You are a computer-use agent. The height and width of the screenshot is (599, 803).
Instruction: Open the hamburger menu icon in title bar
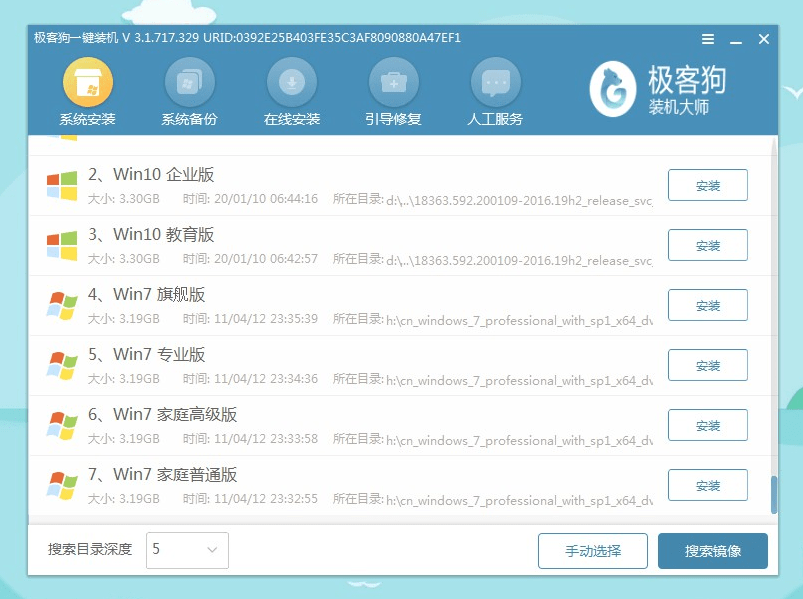coord(708,39)
